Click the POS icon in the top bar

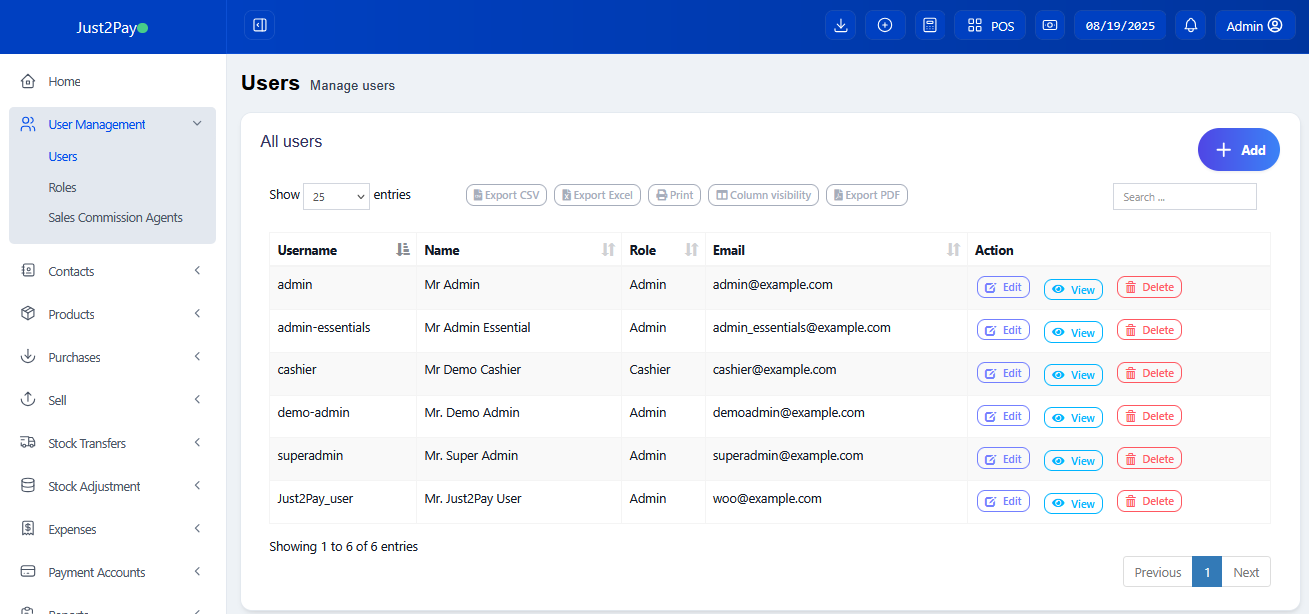click(x=989, y=25)
